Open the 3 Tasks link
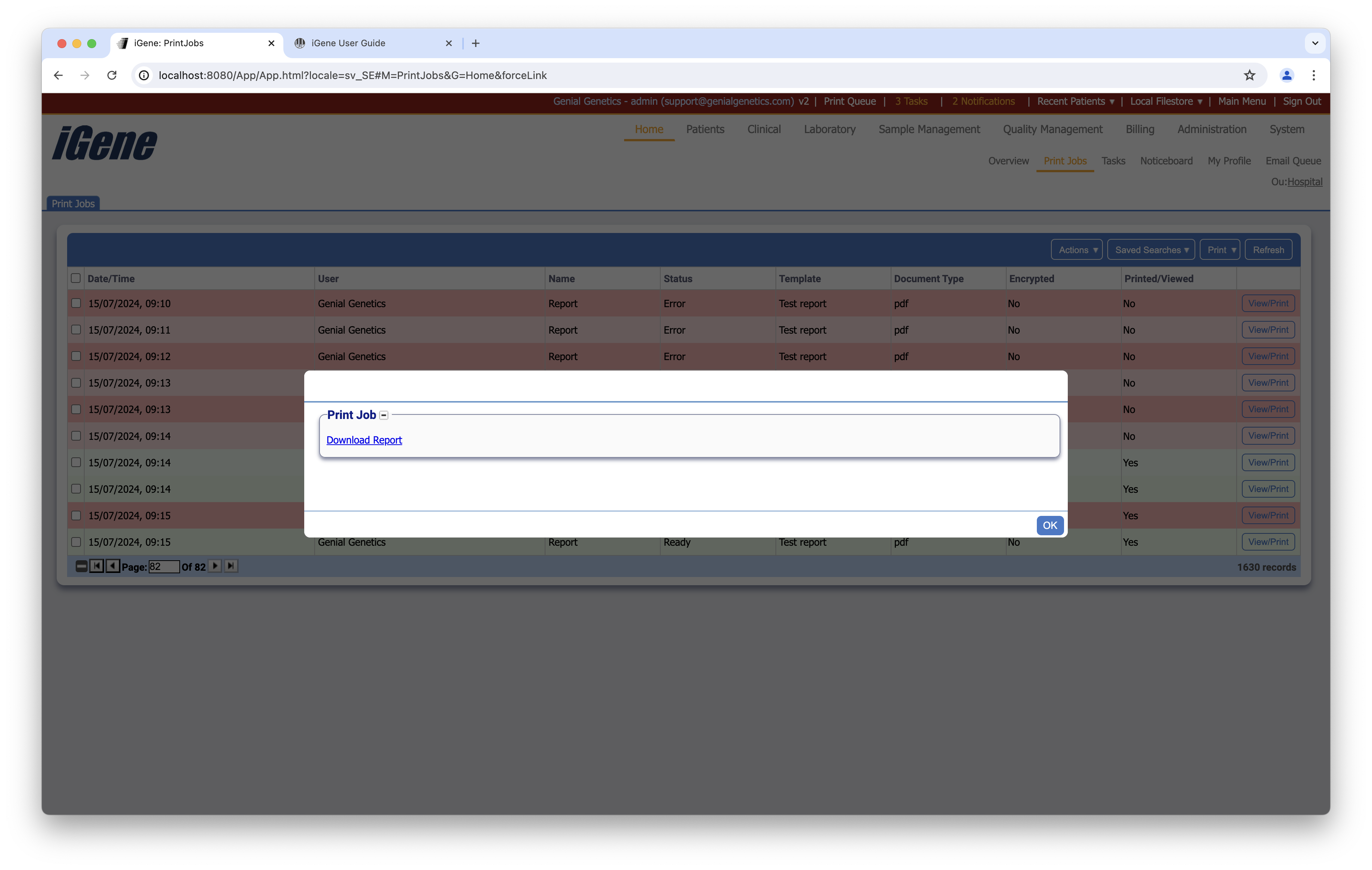Screen dimensions: 1372x870 [911, 101]
